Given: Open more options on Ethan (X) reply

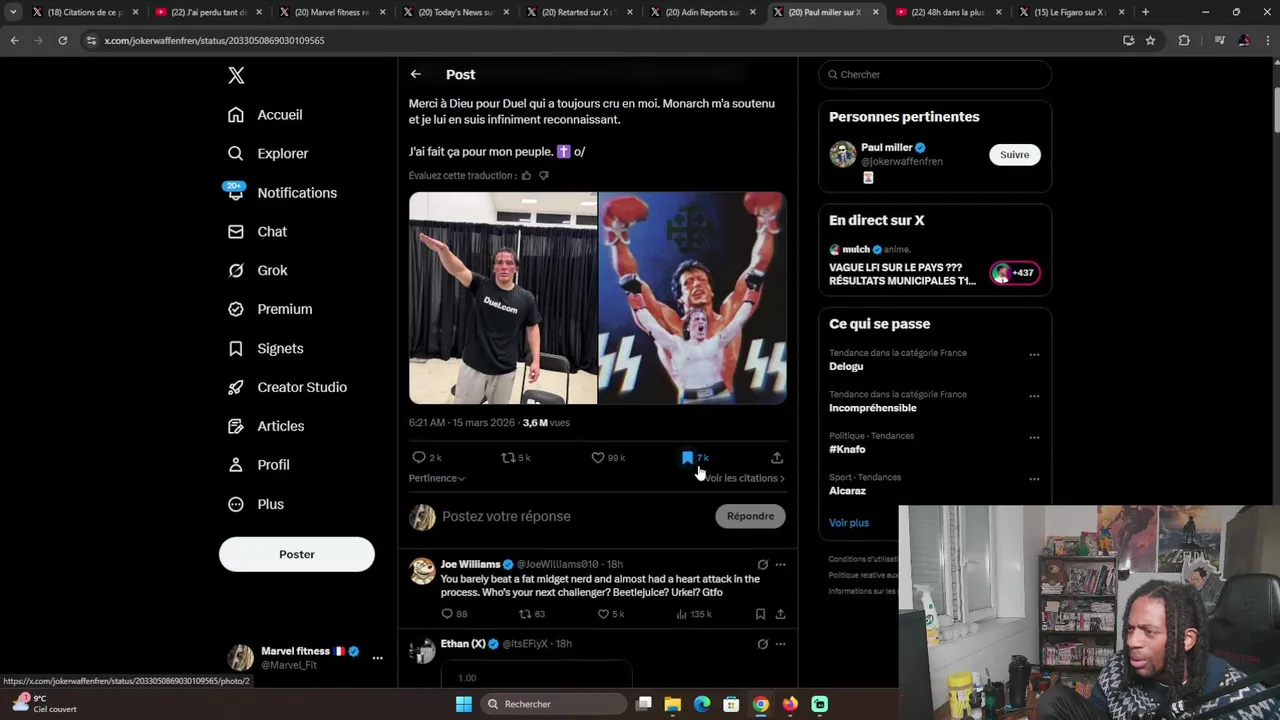Looking at the screenshot, I should click(x=780, y=644).
